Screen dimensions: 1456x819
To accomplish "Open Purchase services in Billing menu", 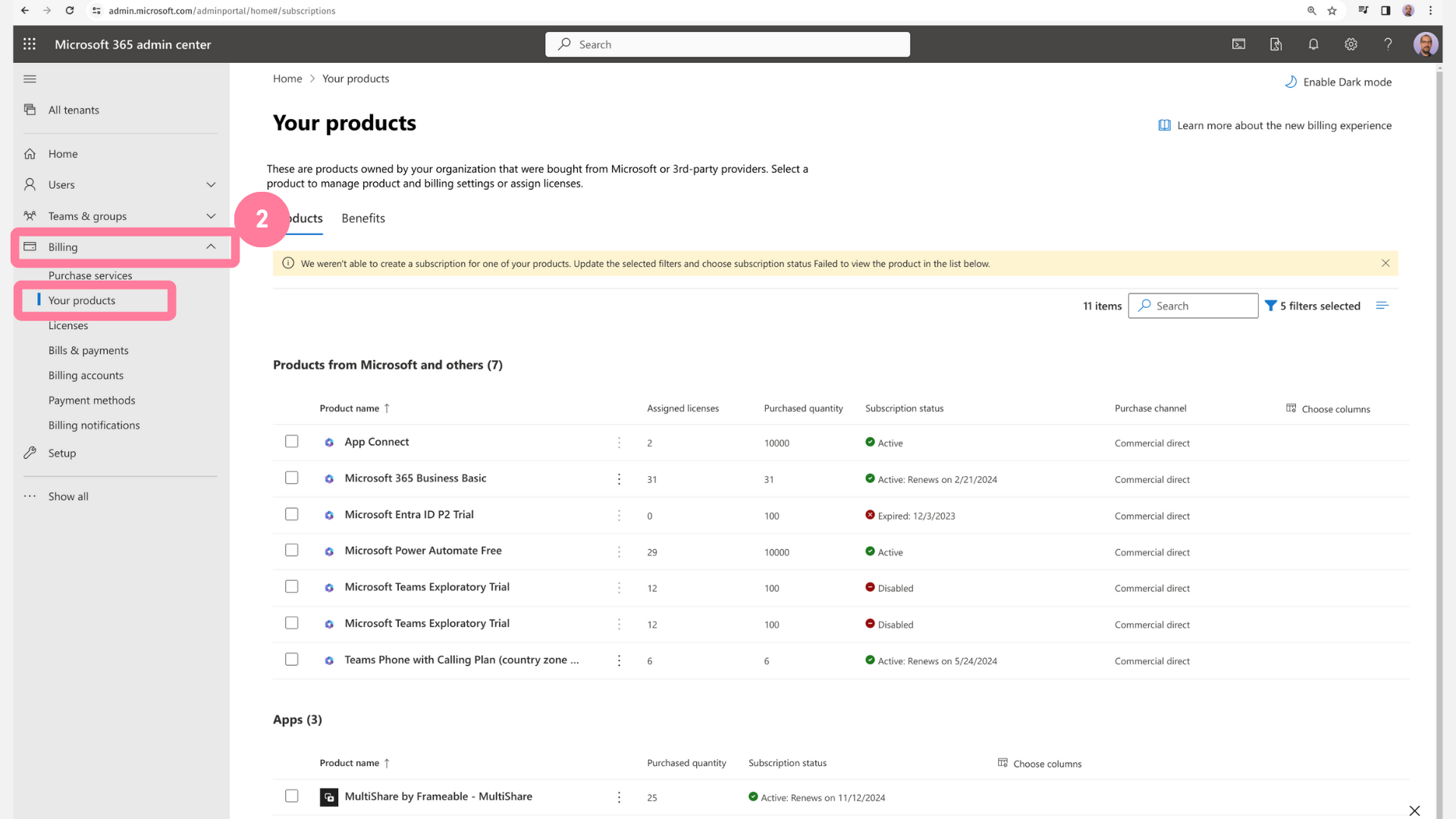I will 90,275.
